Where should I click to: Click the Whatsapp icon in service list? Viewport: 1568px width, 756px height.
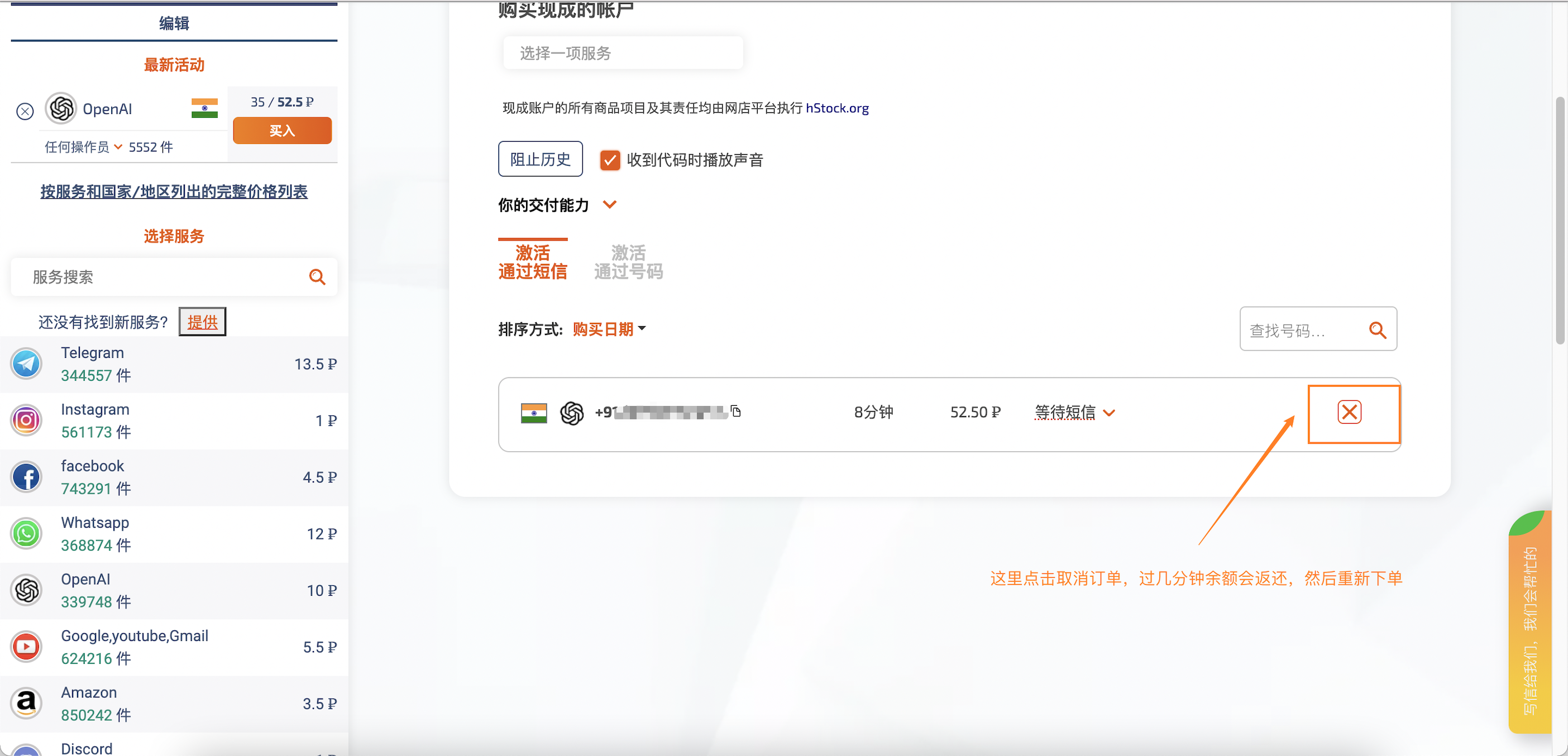point(26,534)
